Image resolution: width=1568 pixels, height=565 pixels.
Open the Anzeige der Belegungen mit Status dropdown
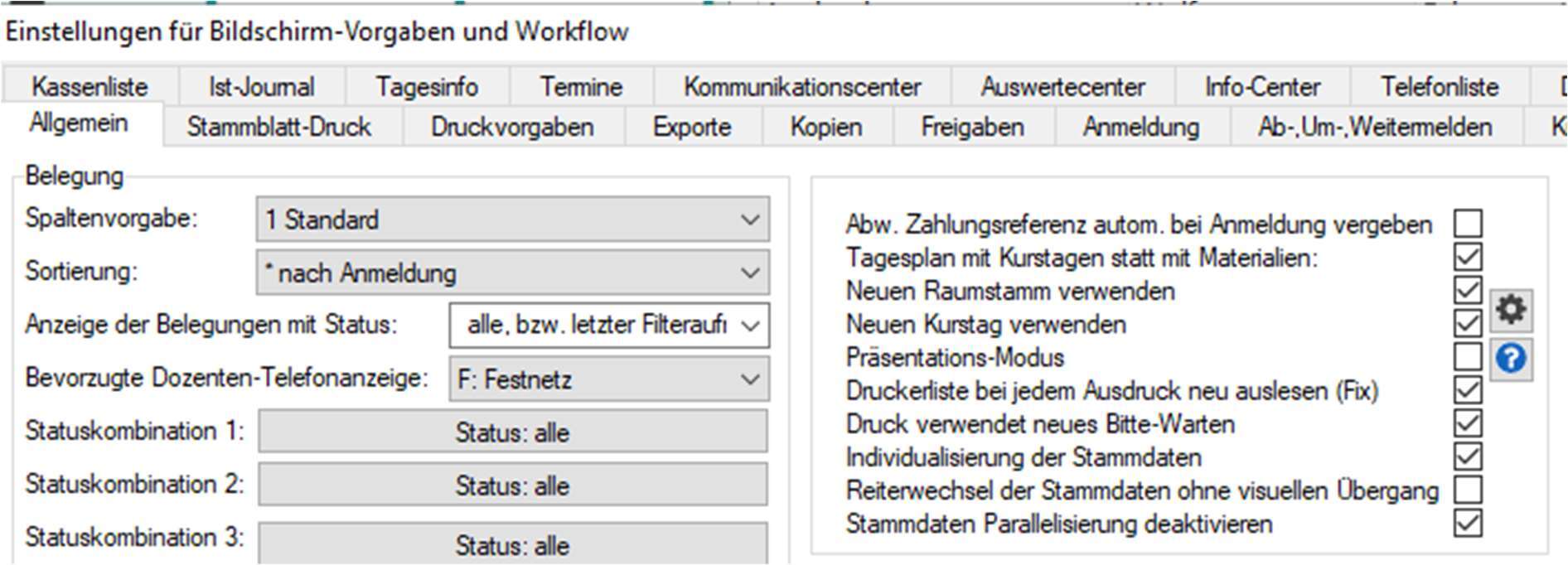[609, 325]
